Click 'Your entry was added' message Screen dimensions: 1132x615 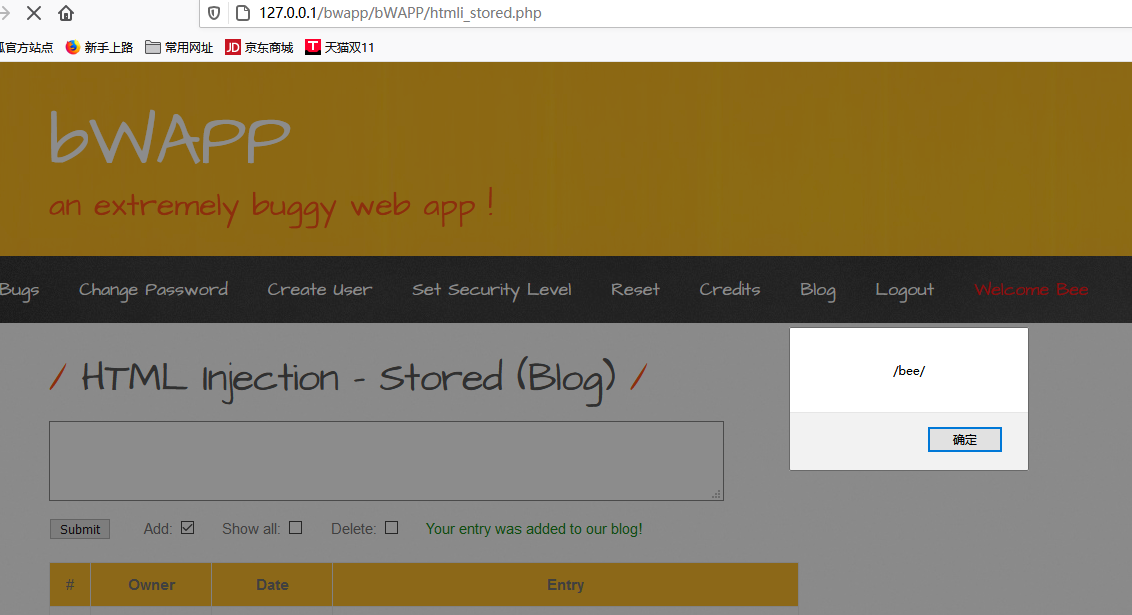(x=534, y=529)
